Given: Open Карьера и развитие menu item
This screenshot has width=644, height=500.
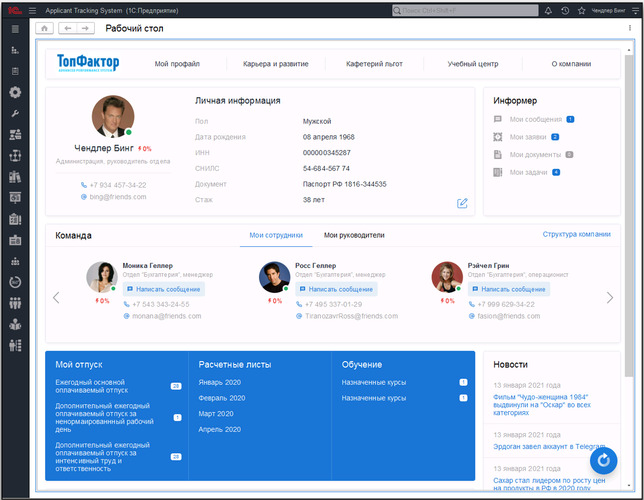Looking at the screenshot, I should (x=276, y=64).
